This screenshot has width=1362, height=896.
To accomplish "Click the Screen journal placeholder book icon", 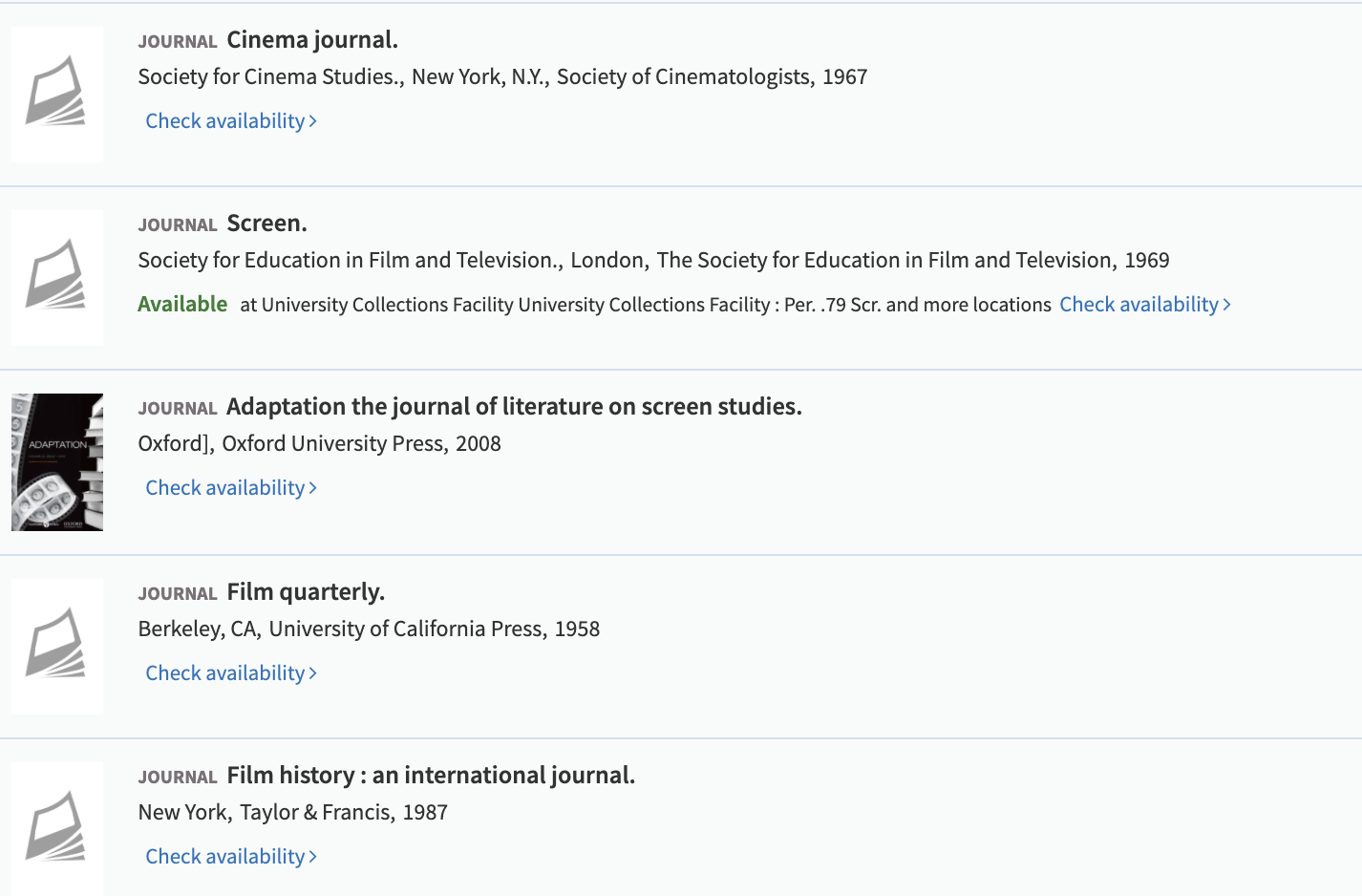I will pos(56,276).
